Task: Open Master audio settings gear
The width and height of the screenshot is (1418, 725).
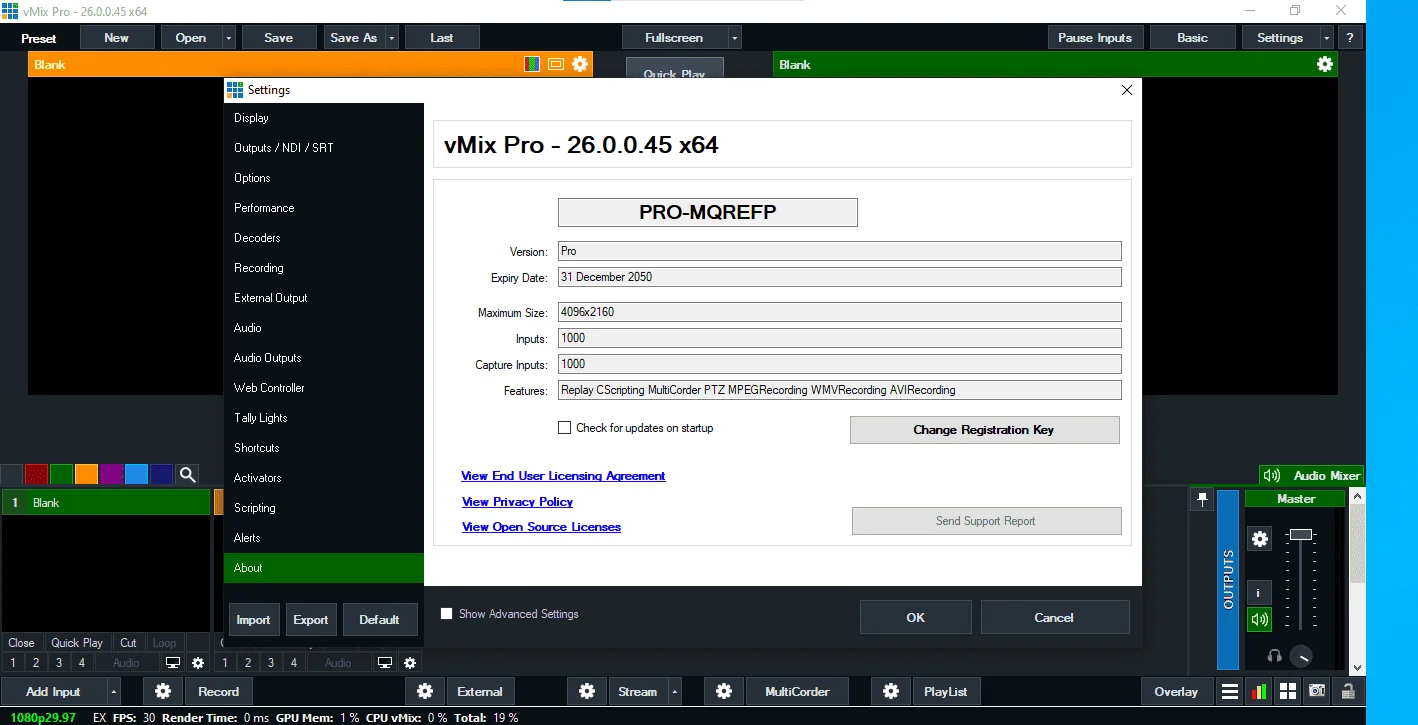Action: click(1260, 539)
